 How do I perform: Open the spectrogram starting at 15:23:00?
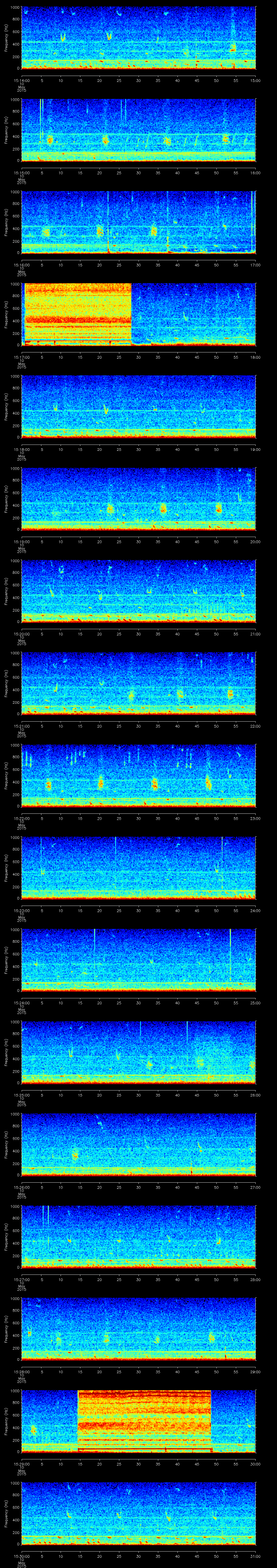139,868
